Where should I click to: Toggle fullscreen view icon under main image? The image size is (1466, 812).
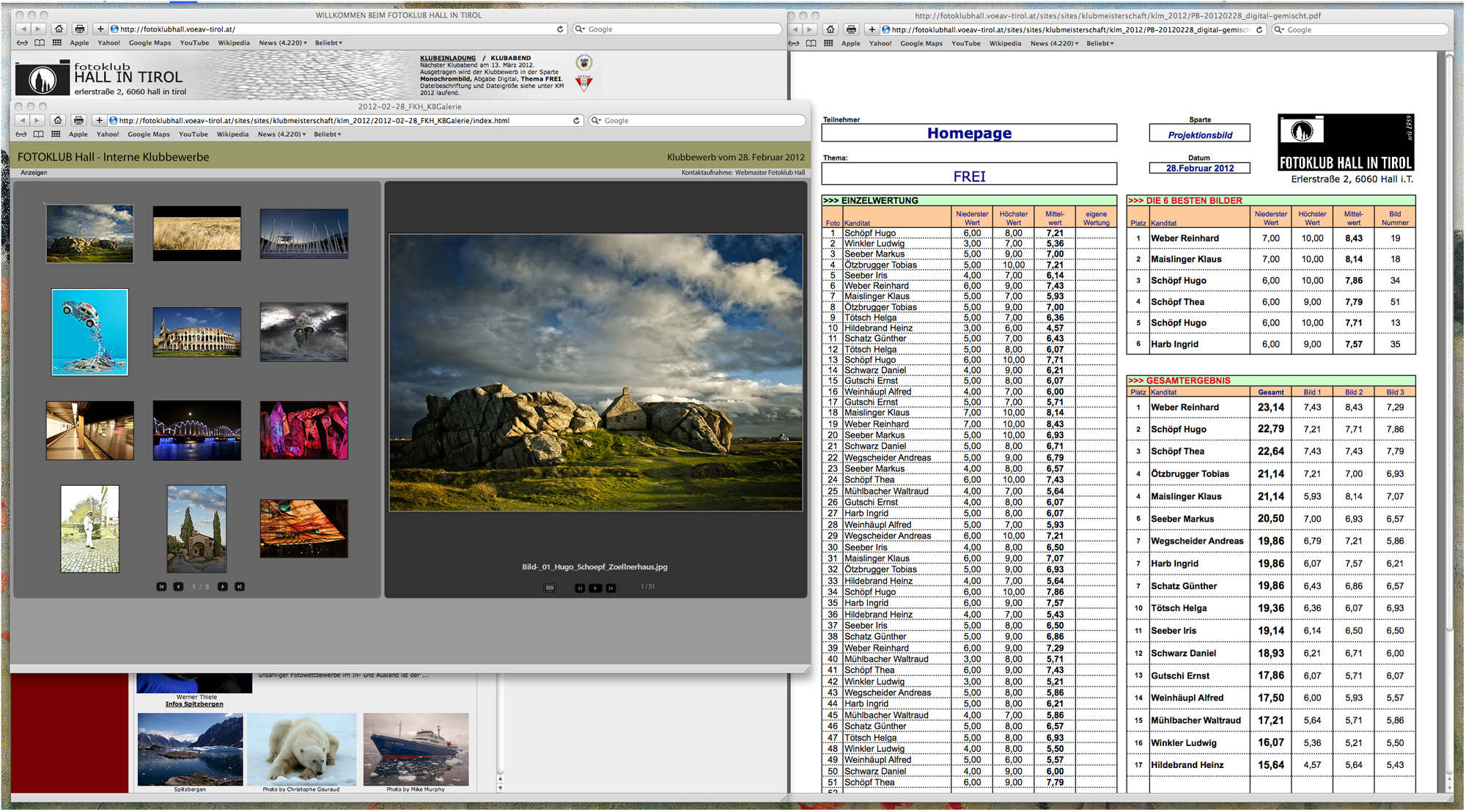point(550,588)
